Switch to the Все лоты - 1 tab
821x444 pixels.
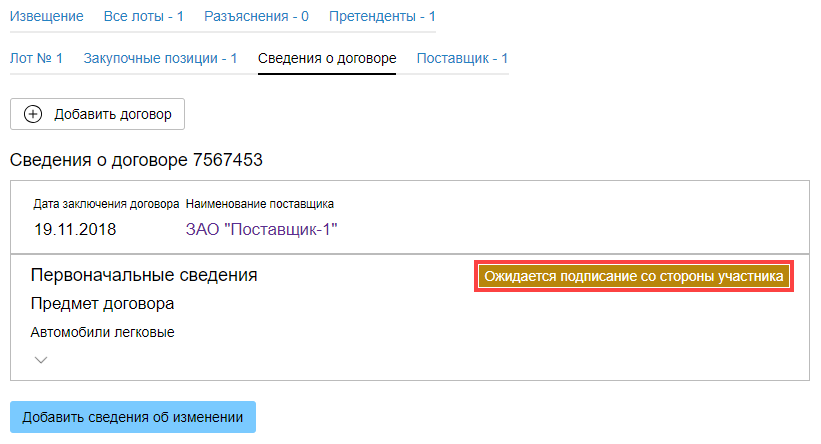144,17
